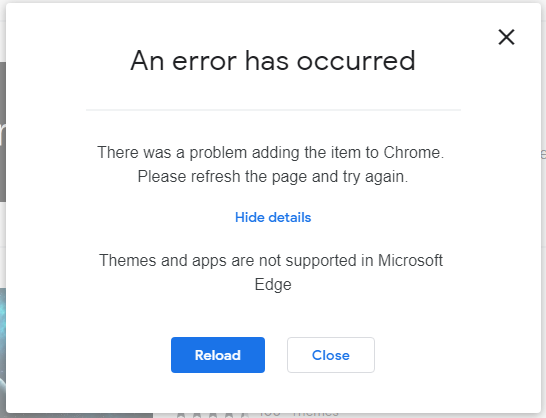546x418 pixels.
Task: Click the horizontal divider under the heading
Action: (x=273, y=110)
